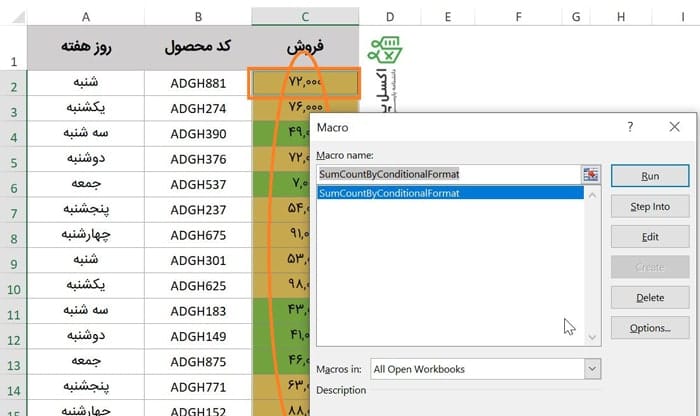Screen dimensions: 700x416
Task: Click cell ADGH771
Action: [x=198, y=387]
